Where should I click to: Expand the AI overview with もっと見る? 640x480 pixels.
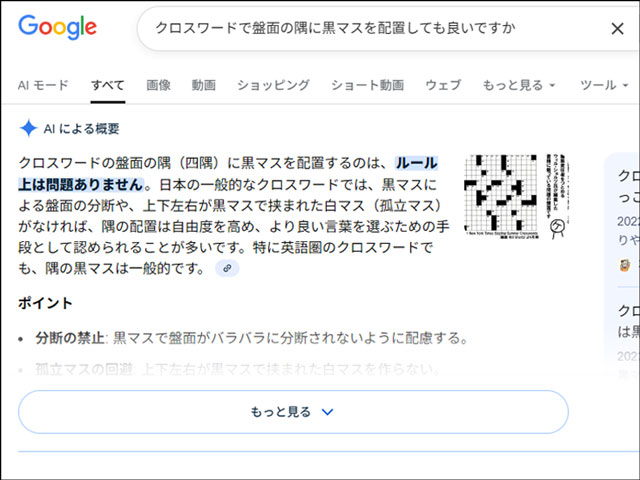pyautogui.click(x=293, y=411)
